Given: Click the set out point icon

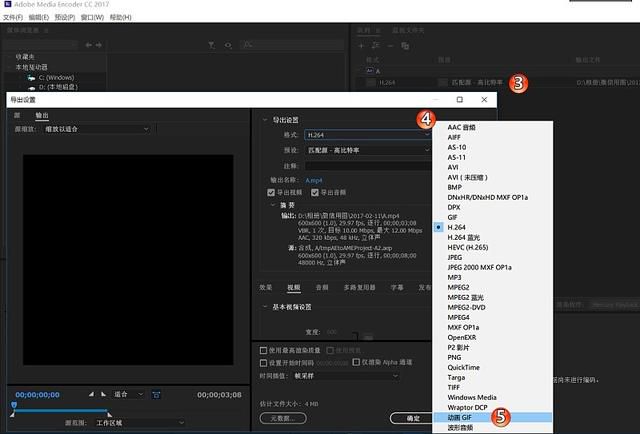Looking at the screenshot, I should (x=103, y=394).
